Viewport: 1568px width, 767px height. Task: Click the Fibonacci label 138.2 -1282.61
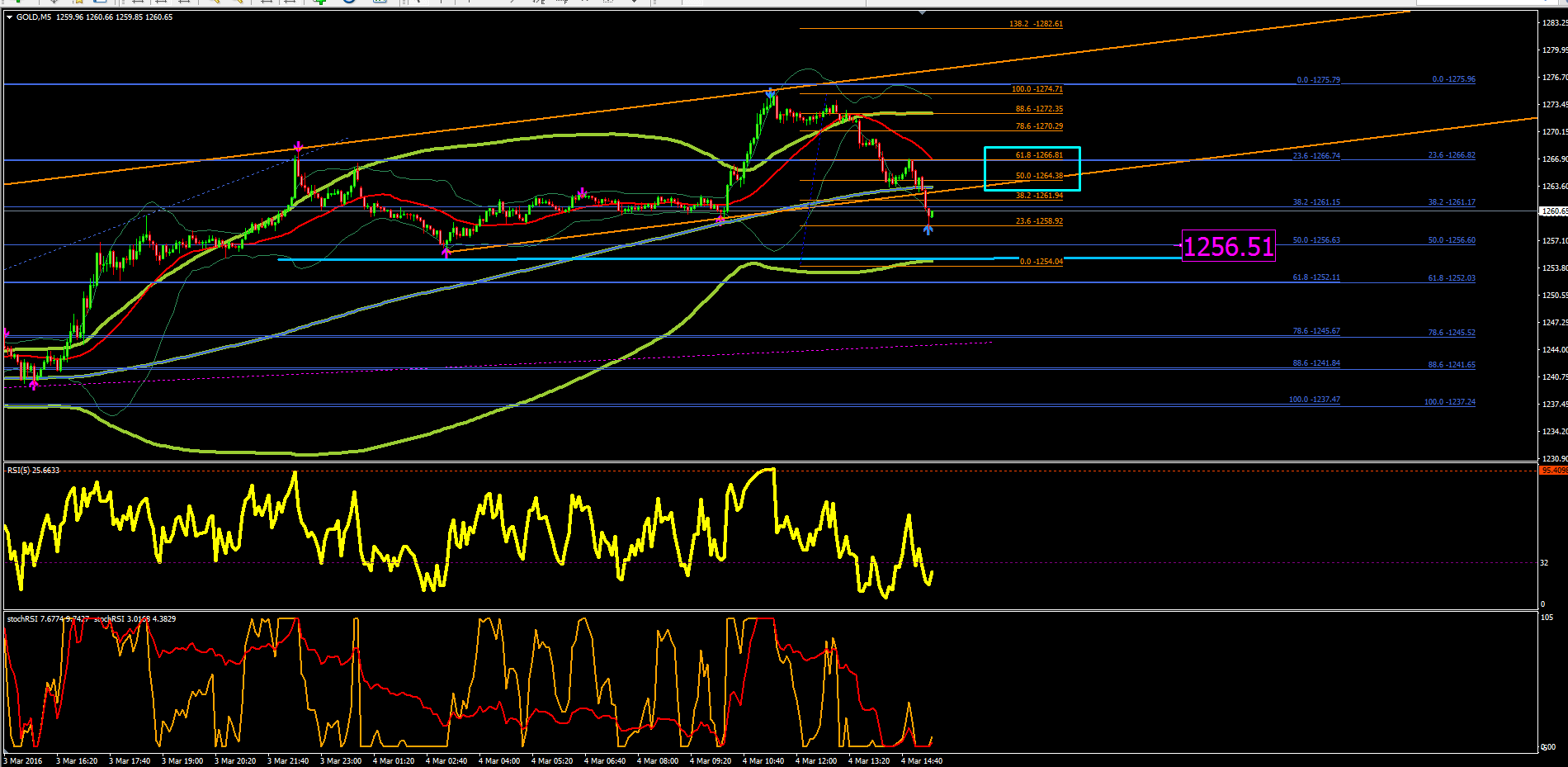click(1036, 24)
